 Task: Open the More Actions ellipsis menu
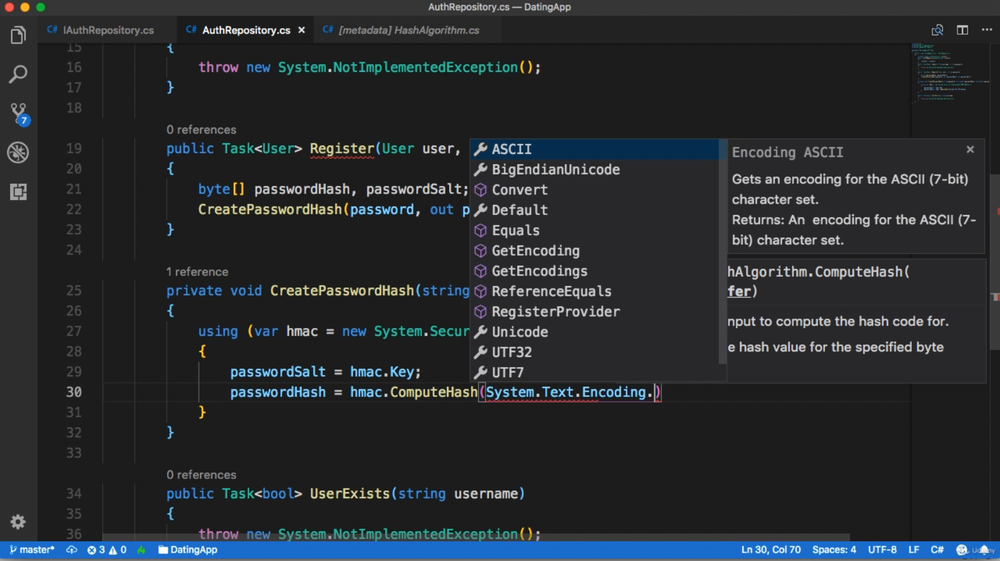click(987, 30)
